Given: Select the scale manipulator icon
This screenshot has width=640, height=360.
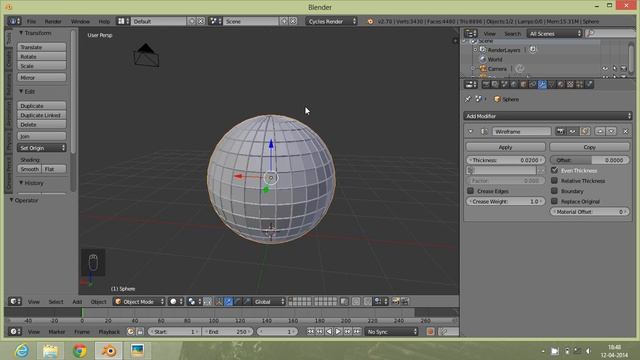Looking at the screenshot, I should click(x=247, y=302).
